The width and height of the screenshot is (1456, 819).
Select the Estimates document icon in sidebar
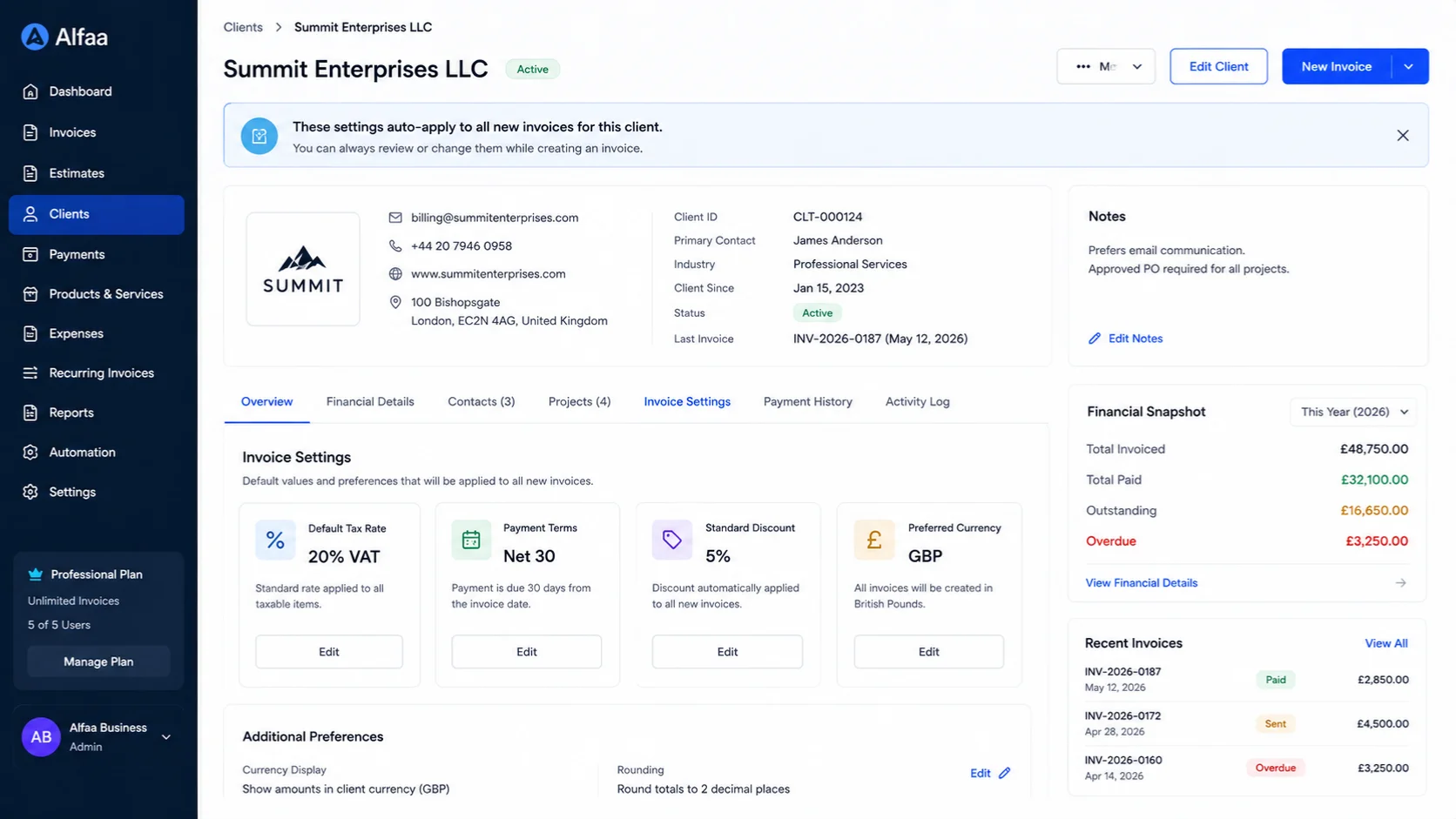(x=30, y=173)
